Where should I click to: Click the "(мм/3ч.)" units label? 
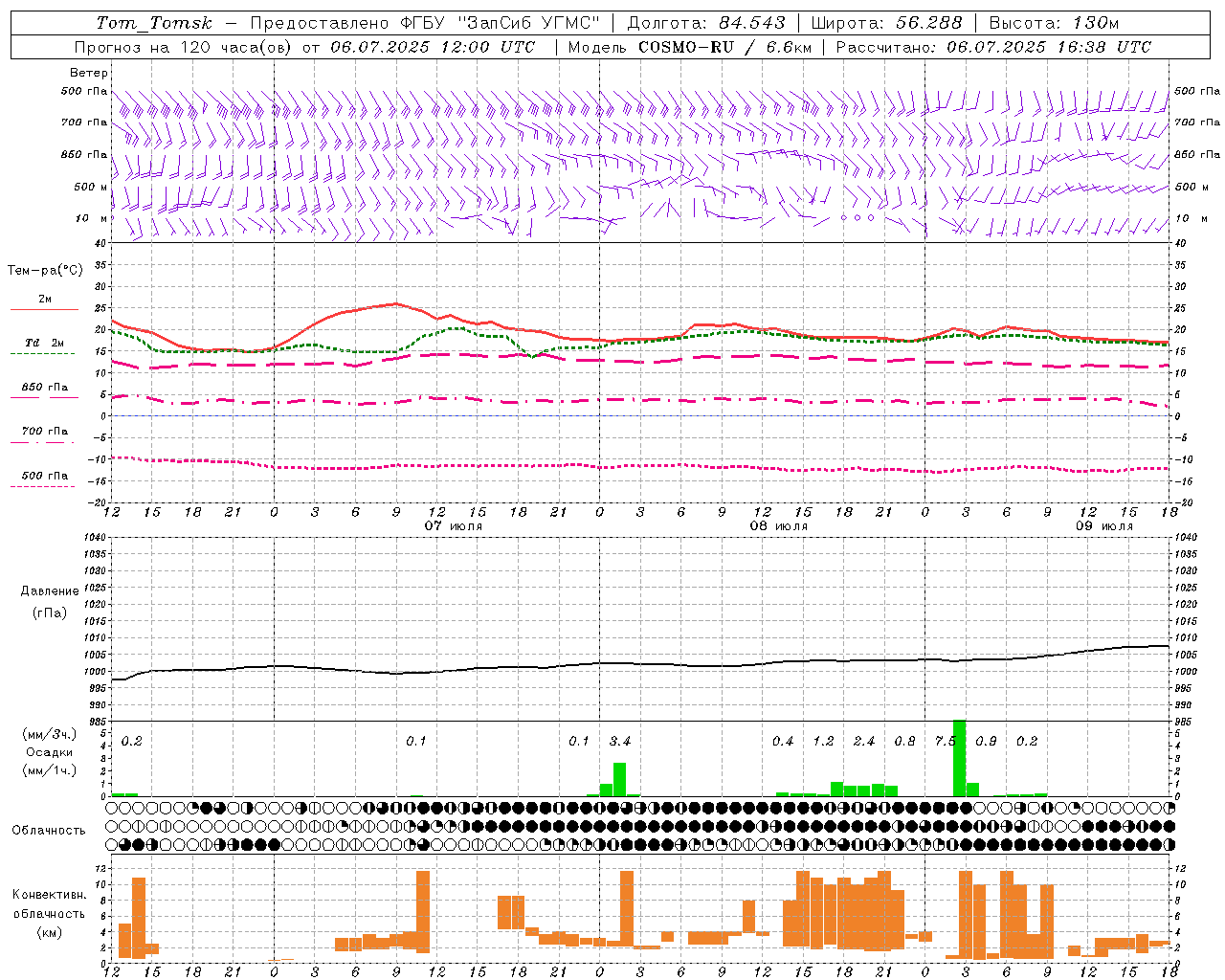point(50,734)
